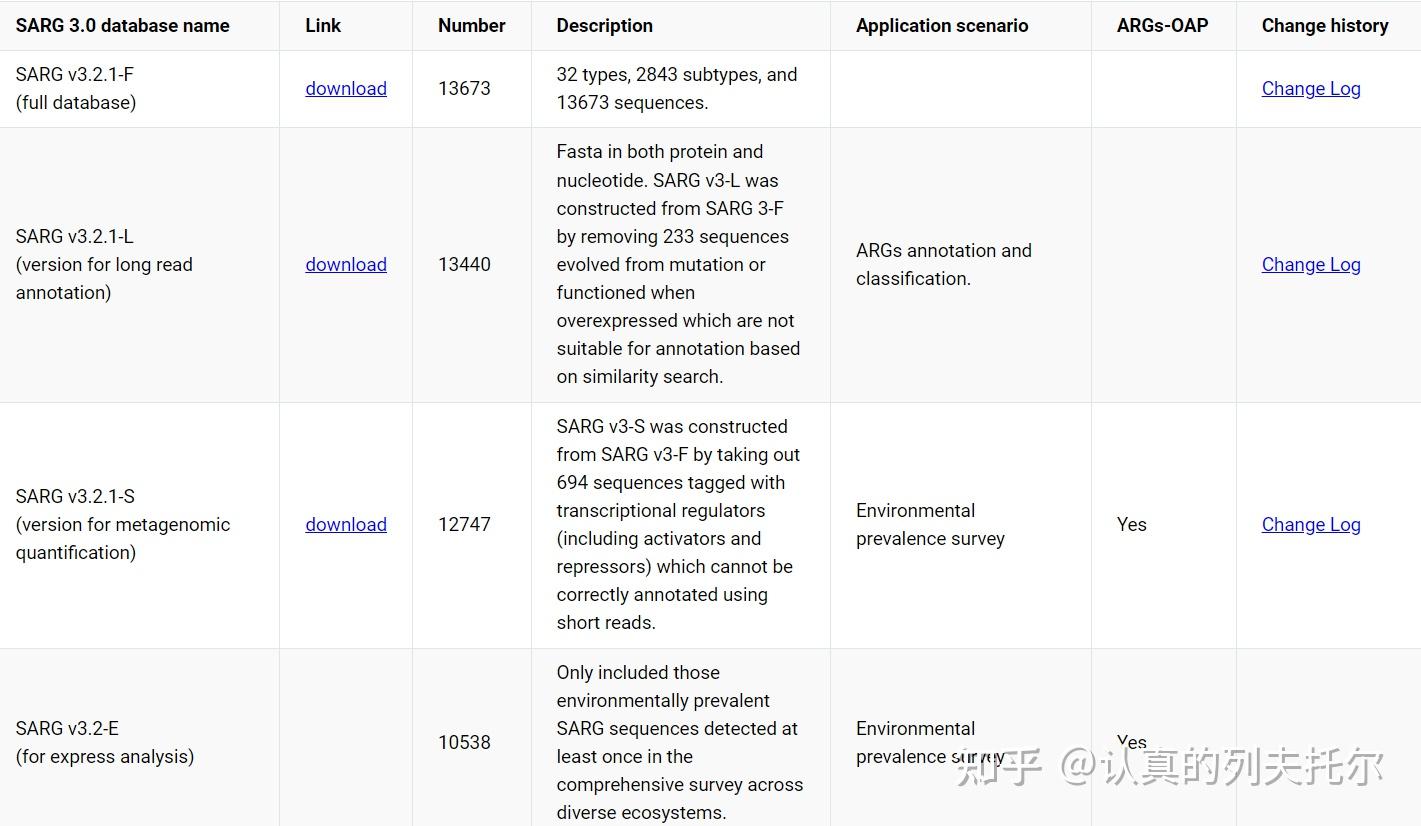This screenshot has height=826, width=1421.
Task: Click the 'Change history' column header
Action: point(1325,26)
